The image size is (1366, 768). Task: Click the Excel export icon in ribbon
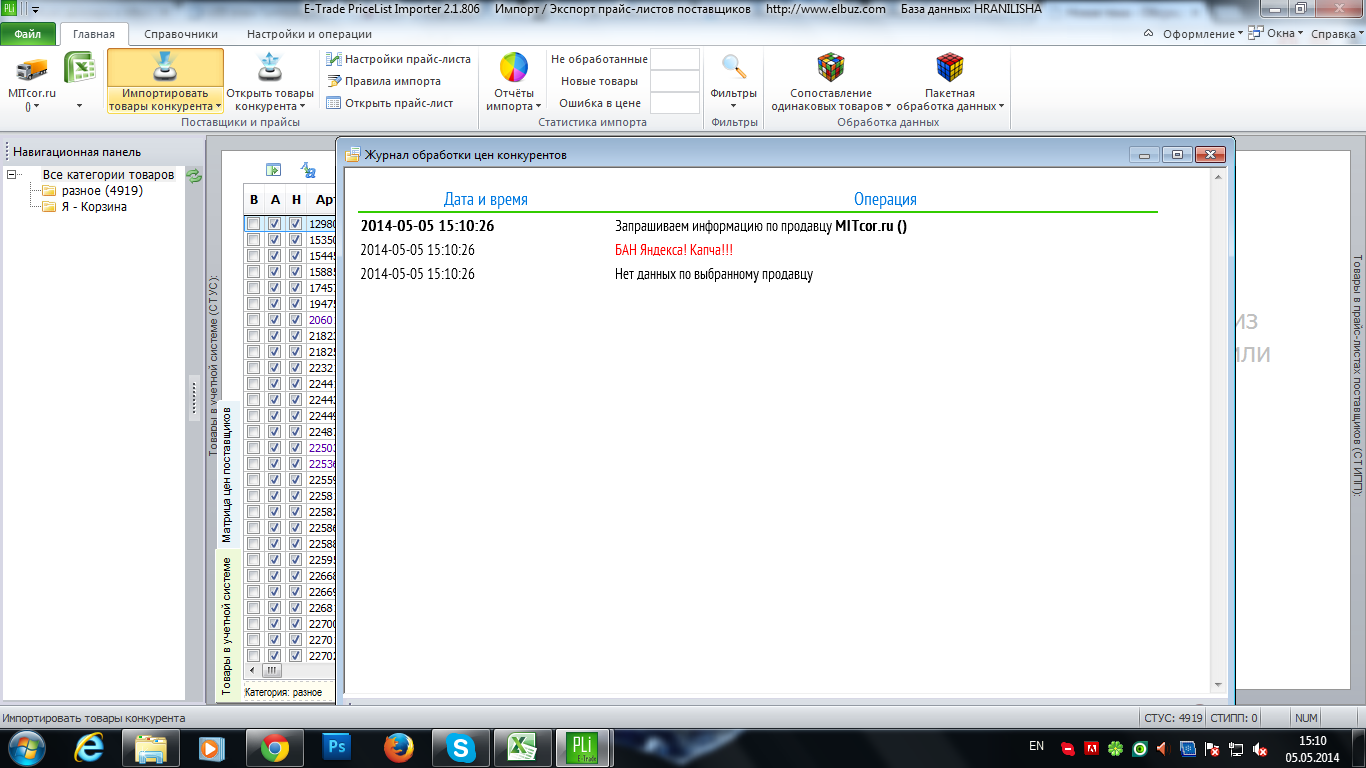tap(79, 69)
